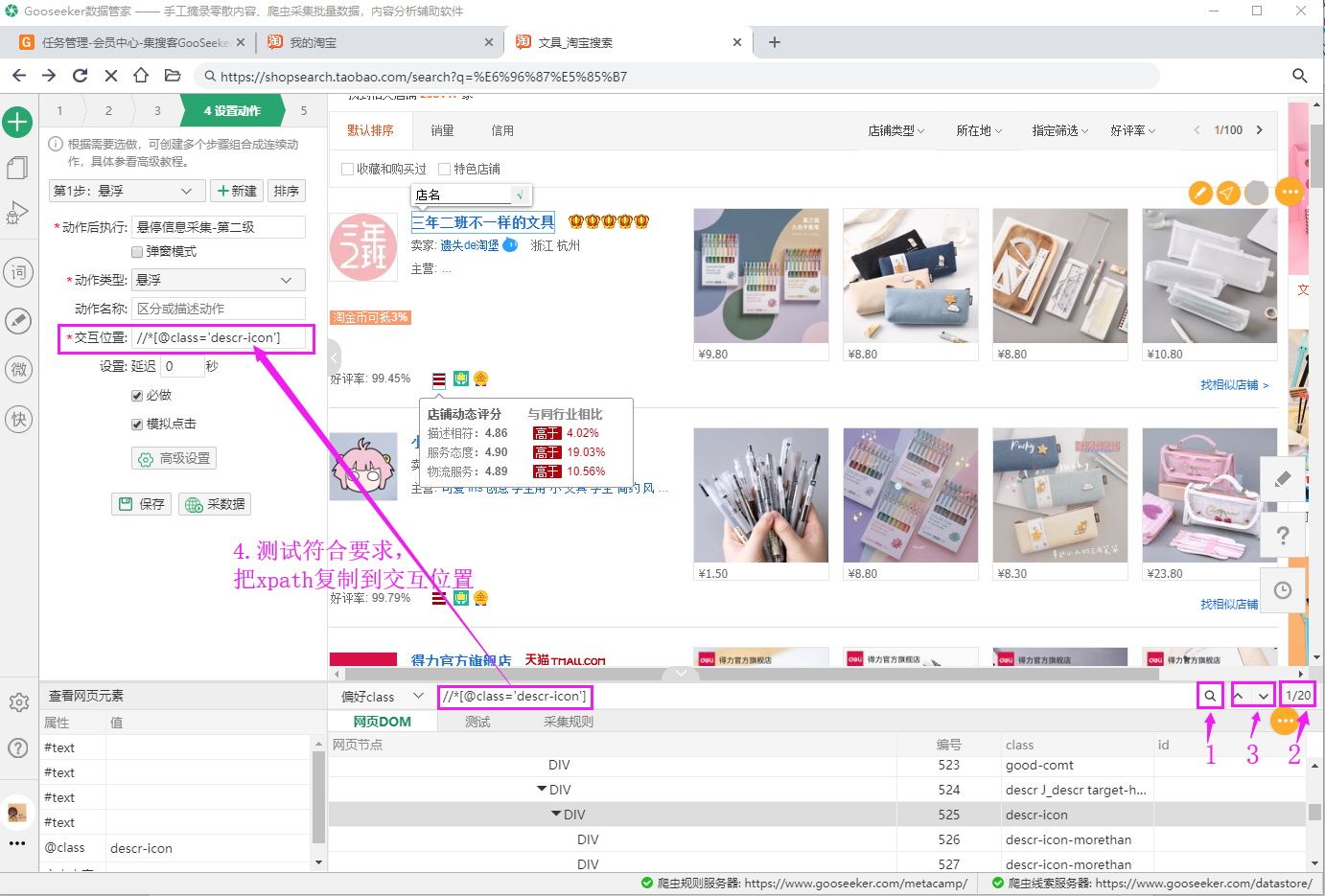Expand the 所在地 filter
Viewport: 1325px width, 896px height.
[x=979, y=130]
